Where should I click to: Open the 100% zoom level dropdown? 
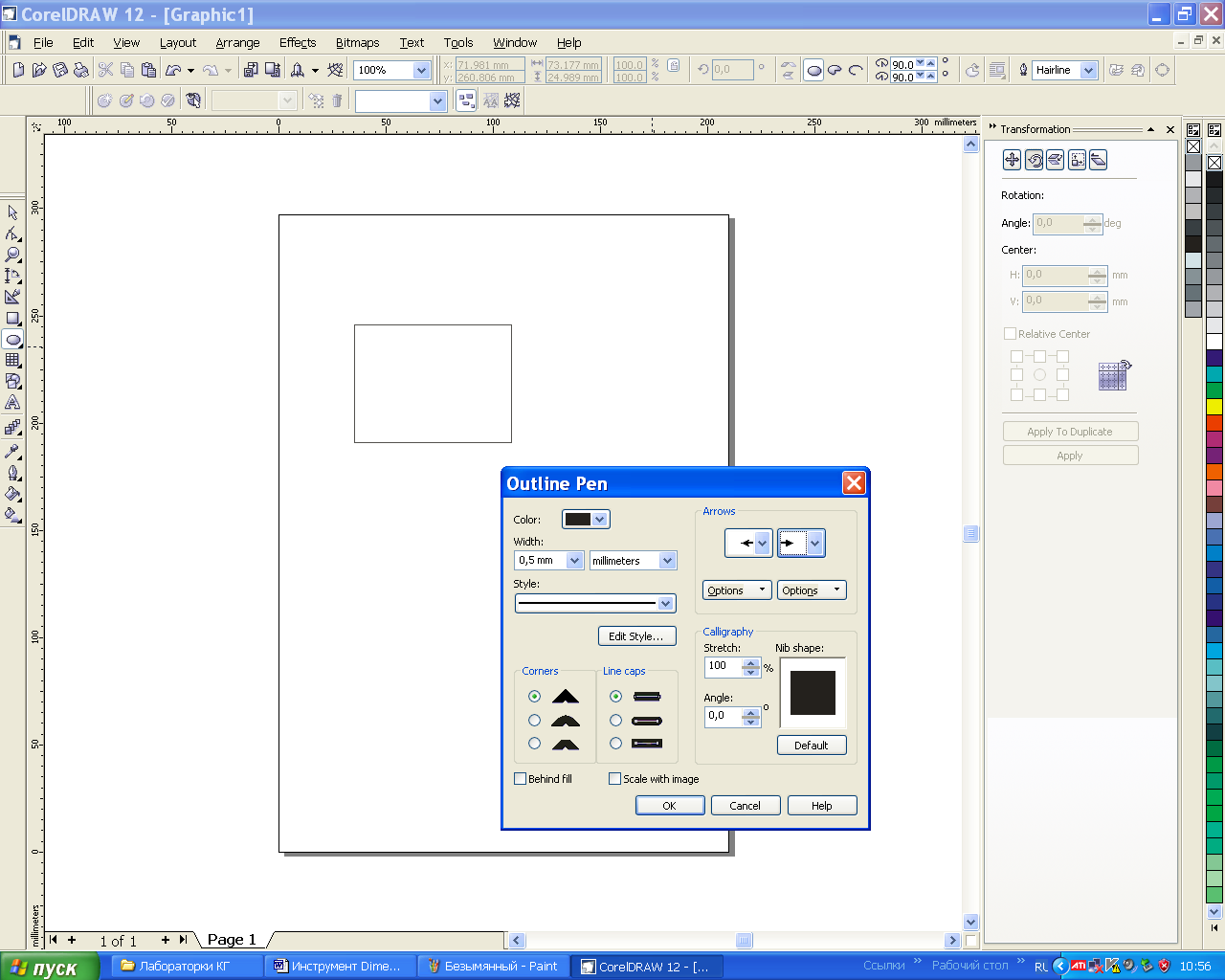[x=421, y=70]
